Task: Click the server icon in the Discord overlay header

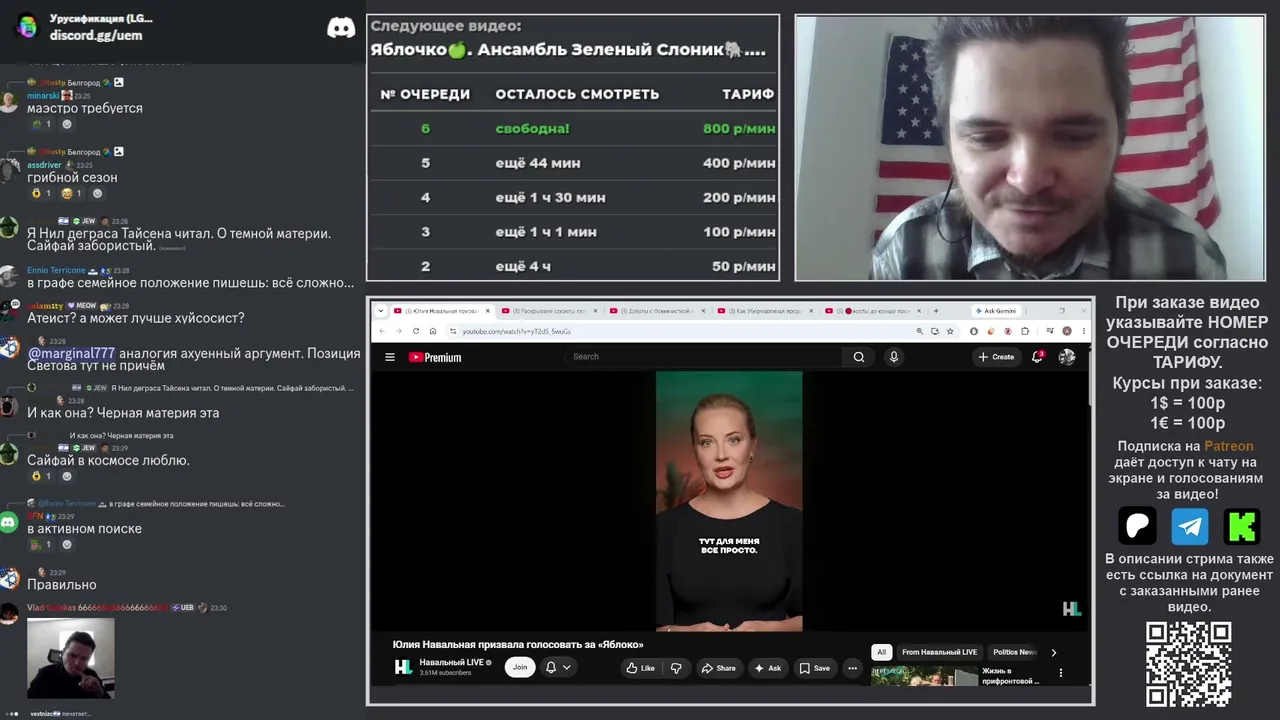Action: (27, 27)
